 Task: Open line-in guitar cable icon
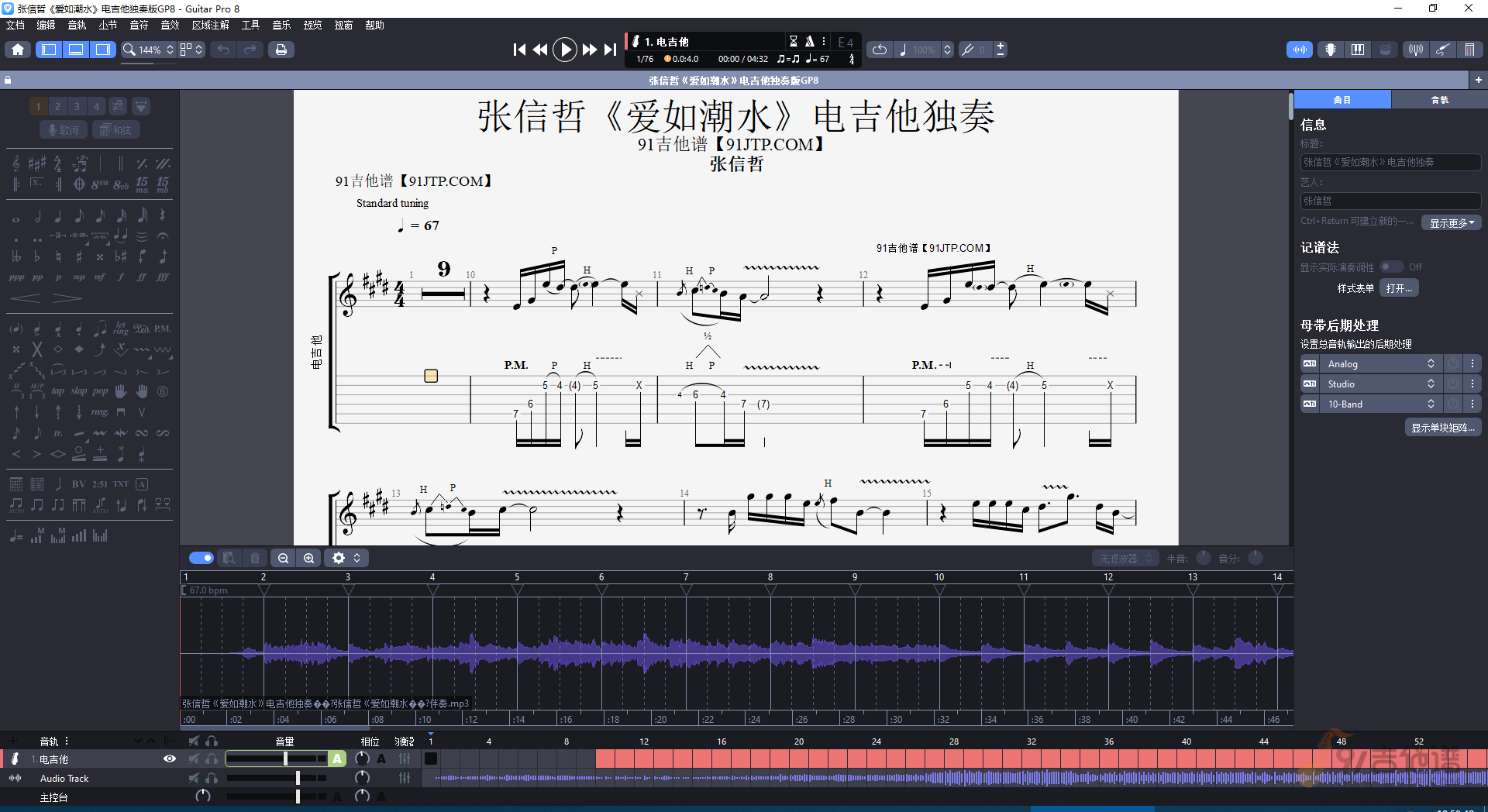pos(1442,50)
